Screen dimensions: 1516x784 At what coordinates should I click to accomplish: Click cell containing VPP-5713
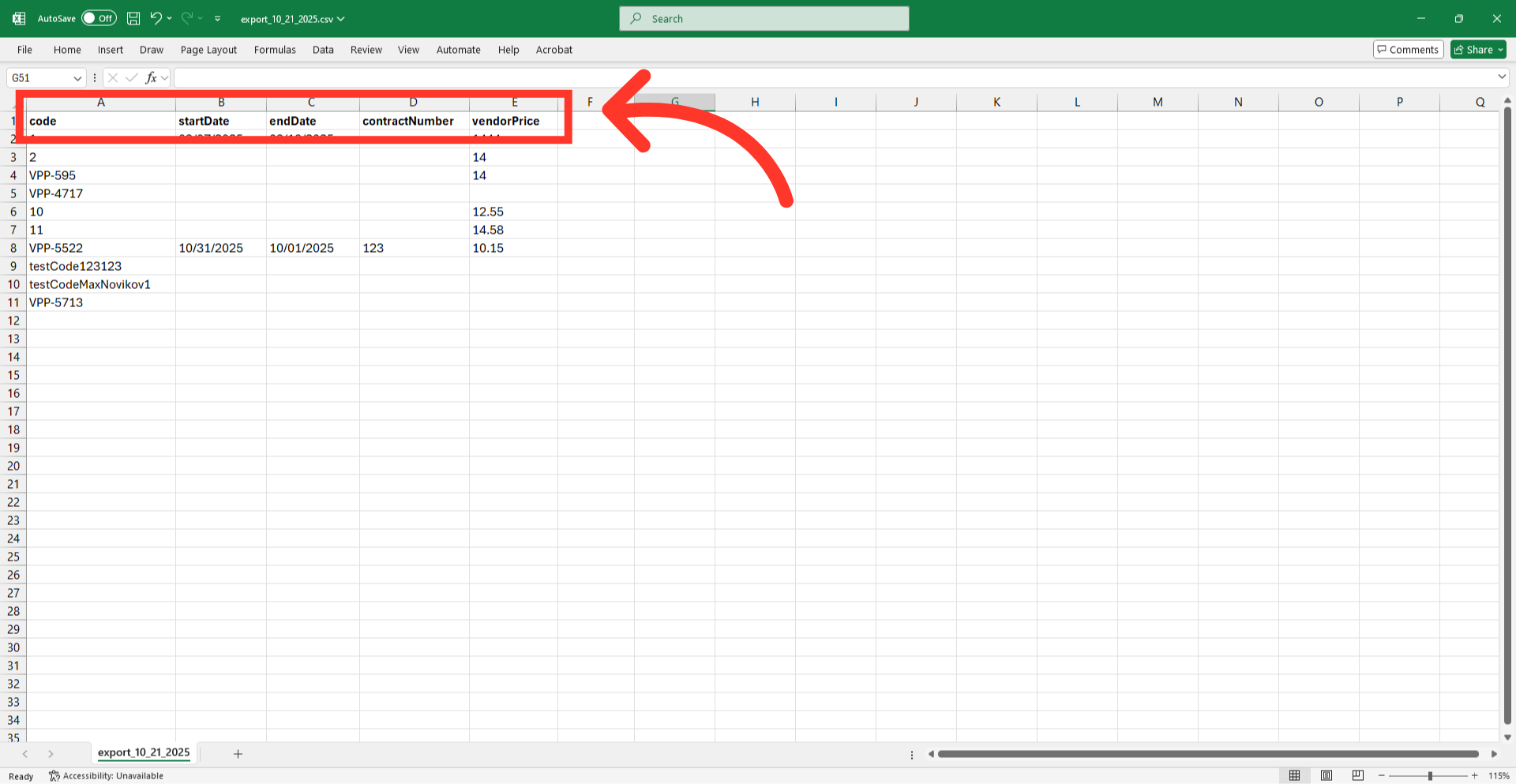pyautogui.click(x=101, y=302)
